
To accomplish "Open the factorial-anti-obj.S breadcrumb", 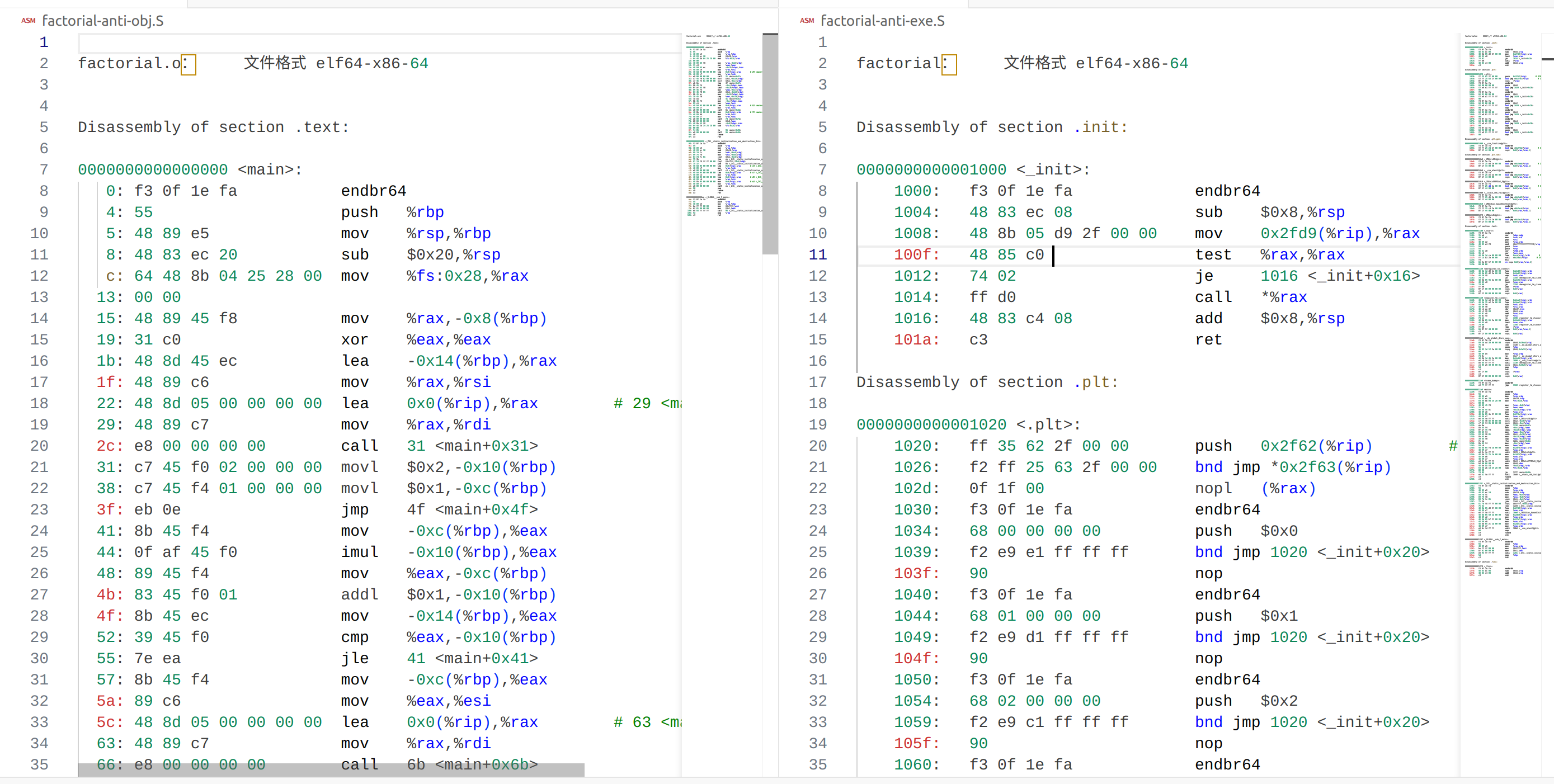I will 102,21.
